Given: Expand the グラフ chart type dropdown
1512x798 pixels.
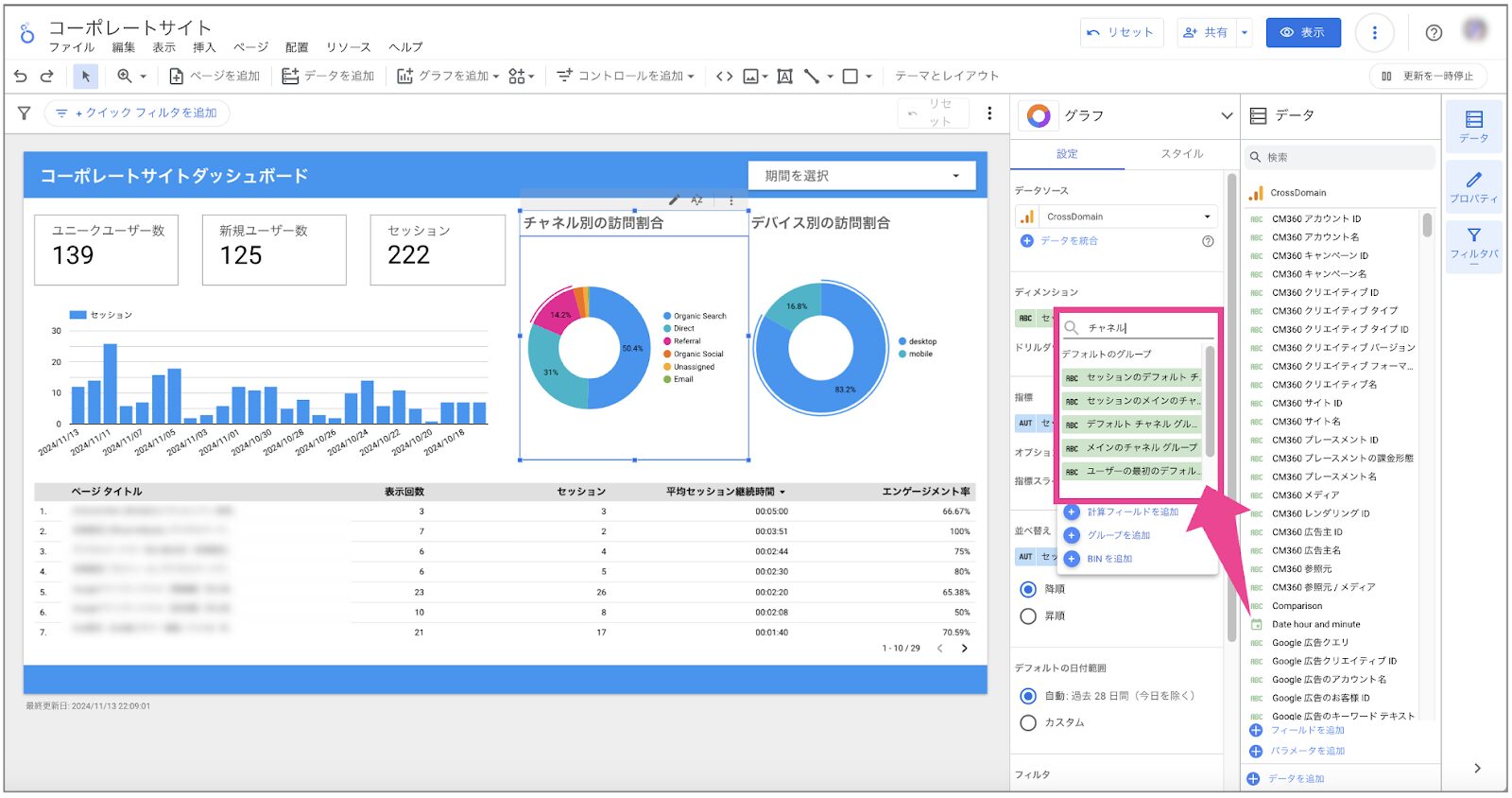Looking at the screenshot, I should pyautogui.click(x=1227, y=116).
